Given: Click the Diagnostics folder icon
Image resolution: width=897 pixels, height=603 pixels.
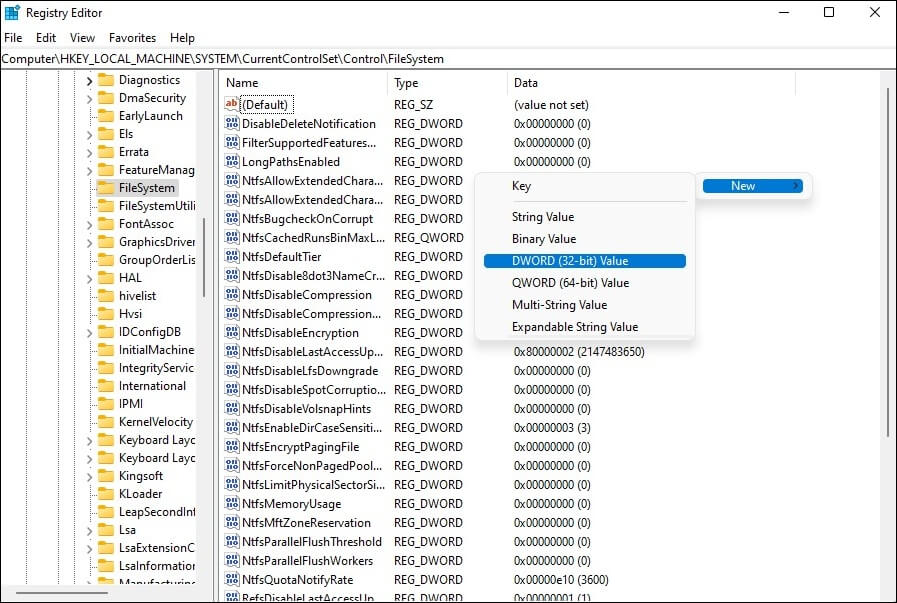Looking at the screenshot, I should point(105,80).
